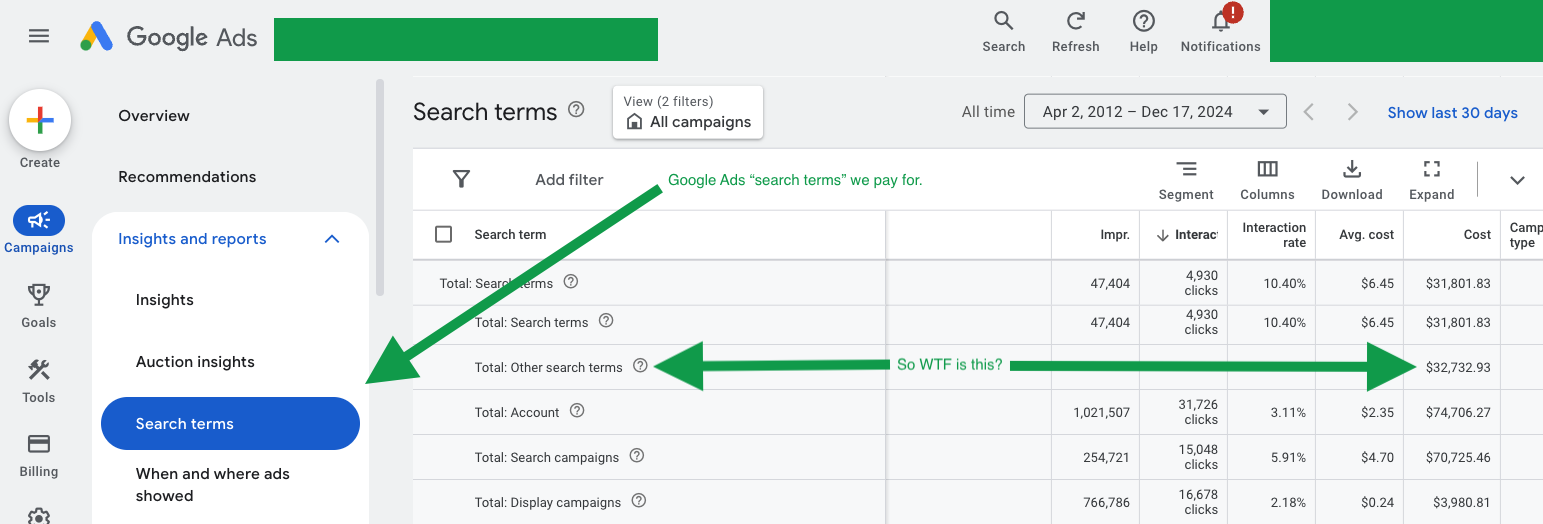Collapse the toolbar with the chevron

point(1517,180)
